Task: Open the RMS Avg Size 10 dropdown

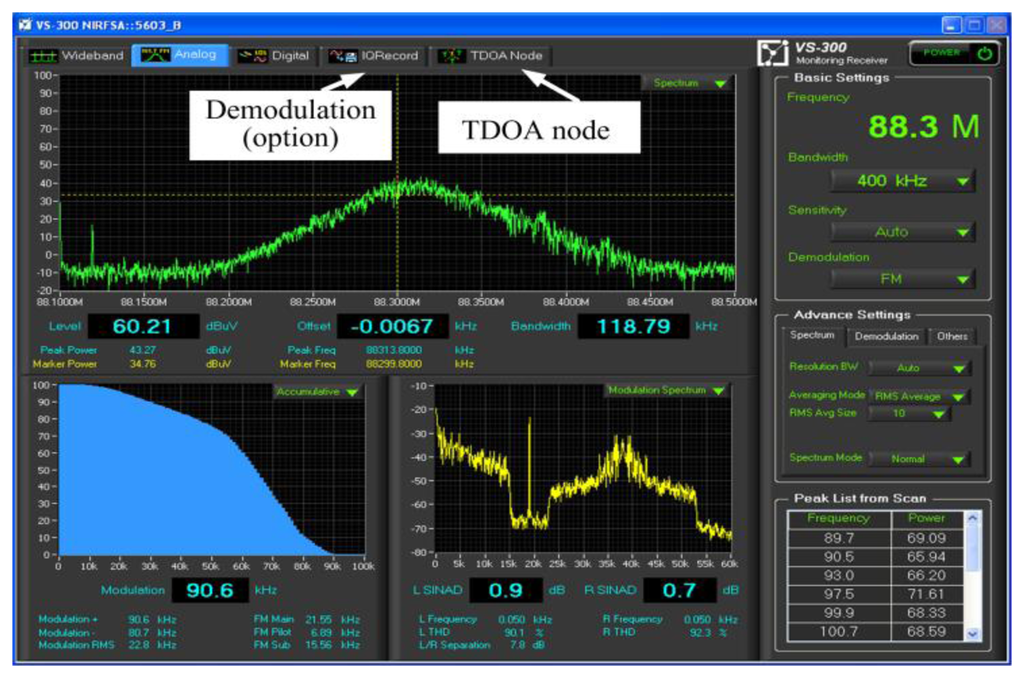Action: (x=908, y=414)
